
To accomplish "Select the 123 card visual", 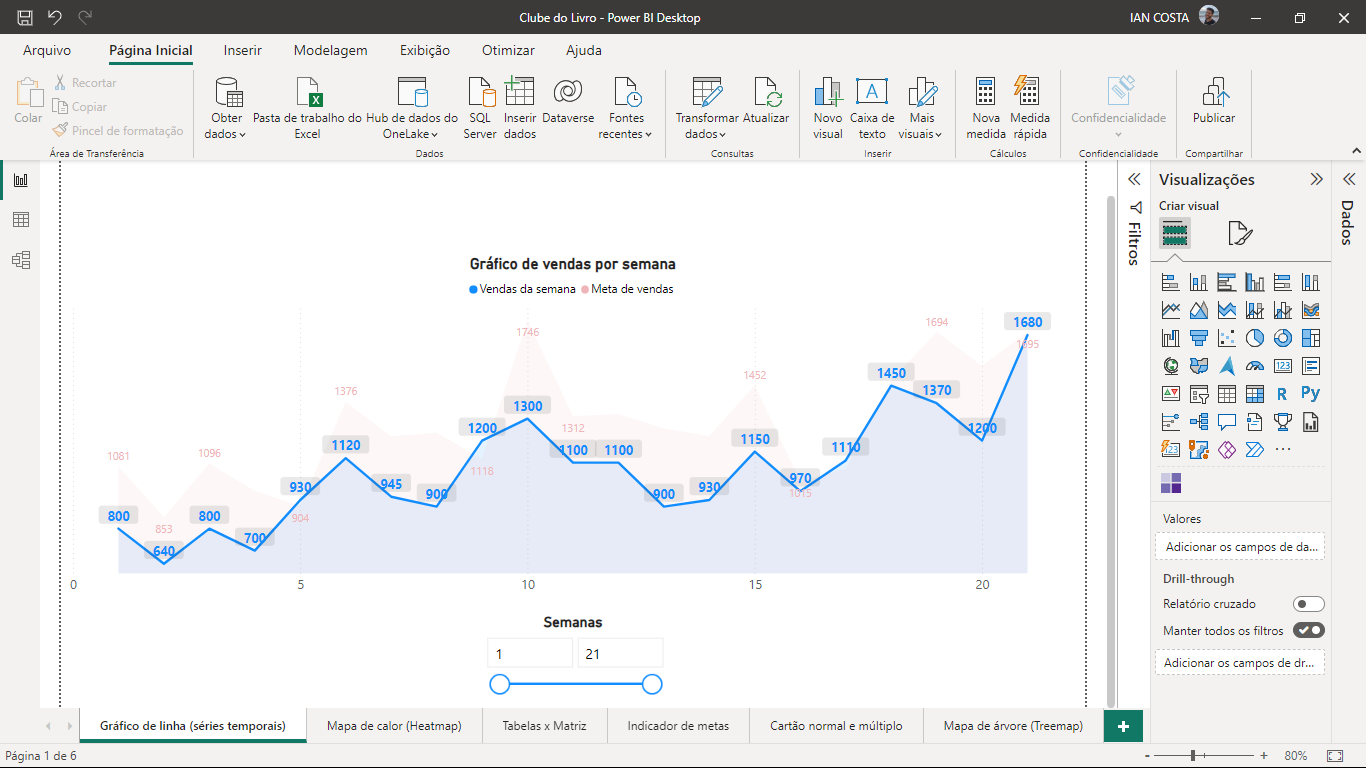I will [1283, 366].
